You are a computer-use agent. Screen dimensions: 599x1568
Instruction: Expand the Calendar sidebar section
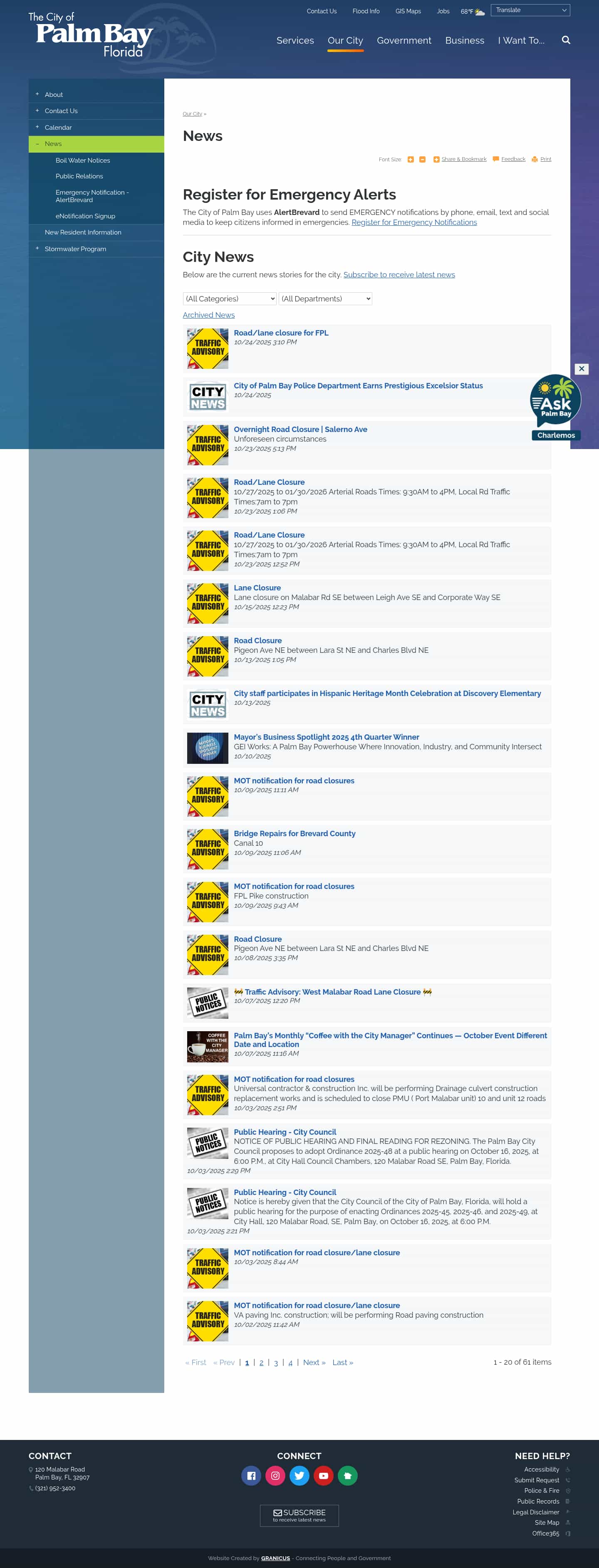pyautogui.click(x=37, y=127)
